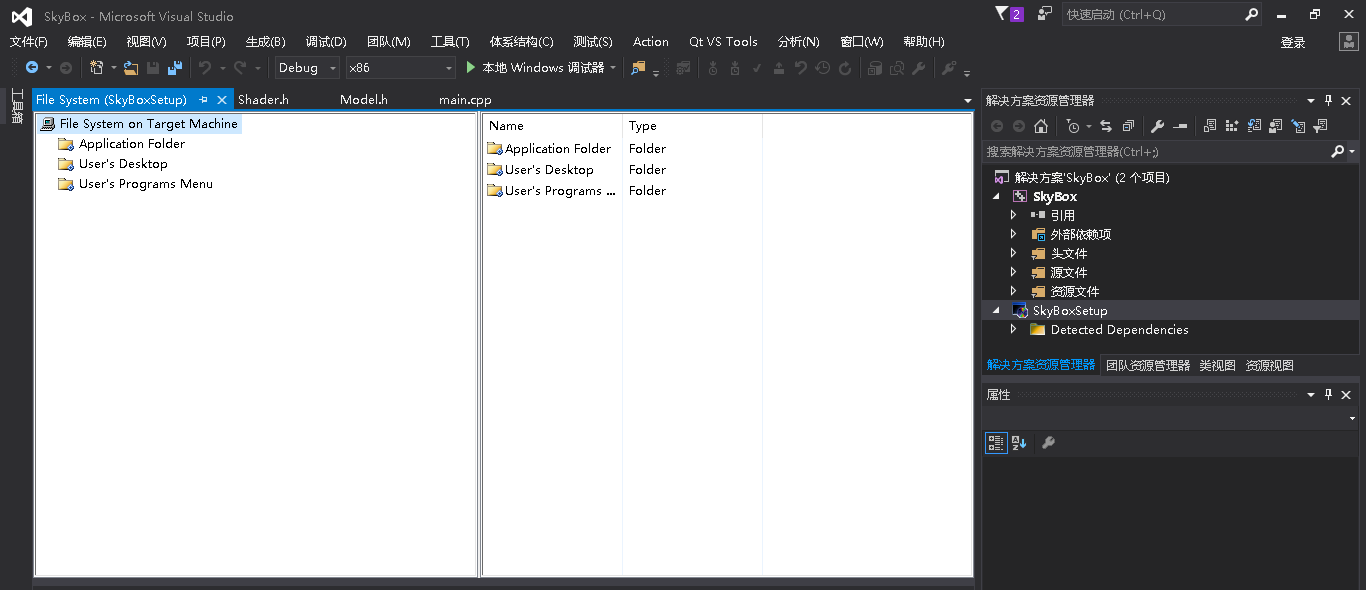Click the Navigate Backward arrow in main toolbar

(x=32, y=67)
